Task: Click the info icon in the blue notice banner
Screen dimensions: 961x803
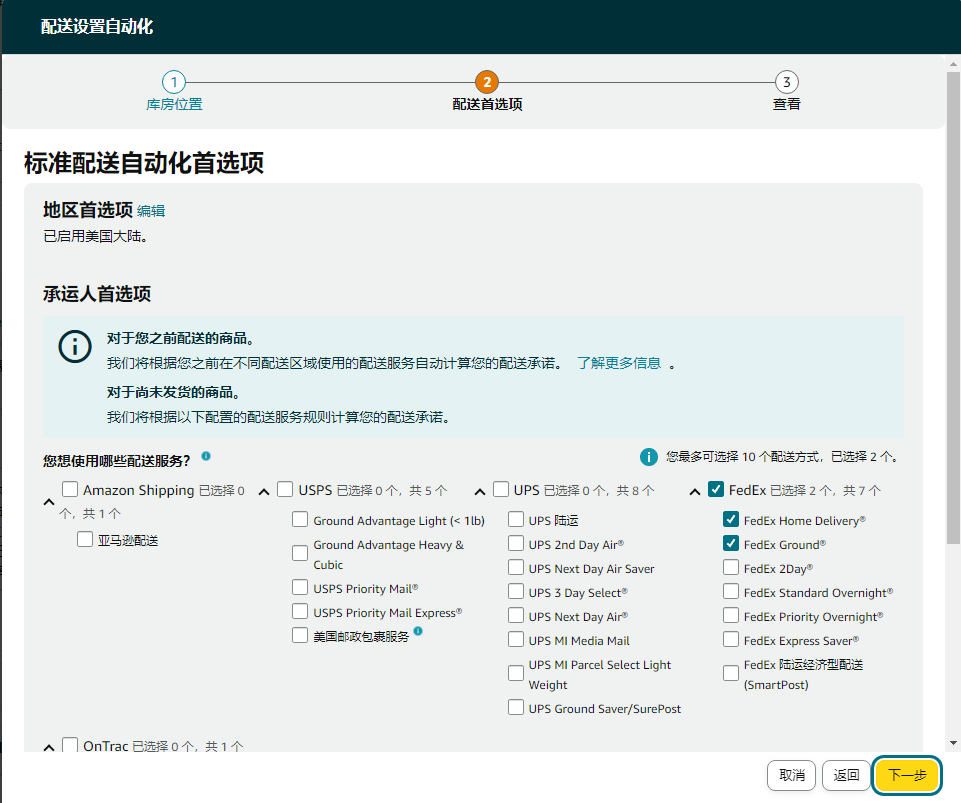Action: click(x=75, y=347)
